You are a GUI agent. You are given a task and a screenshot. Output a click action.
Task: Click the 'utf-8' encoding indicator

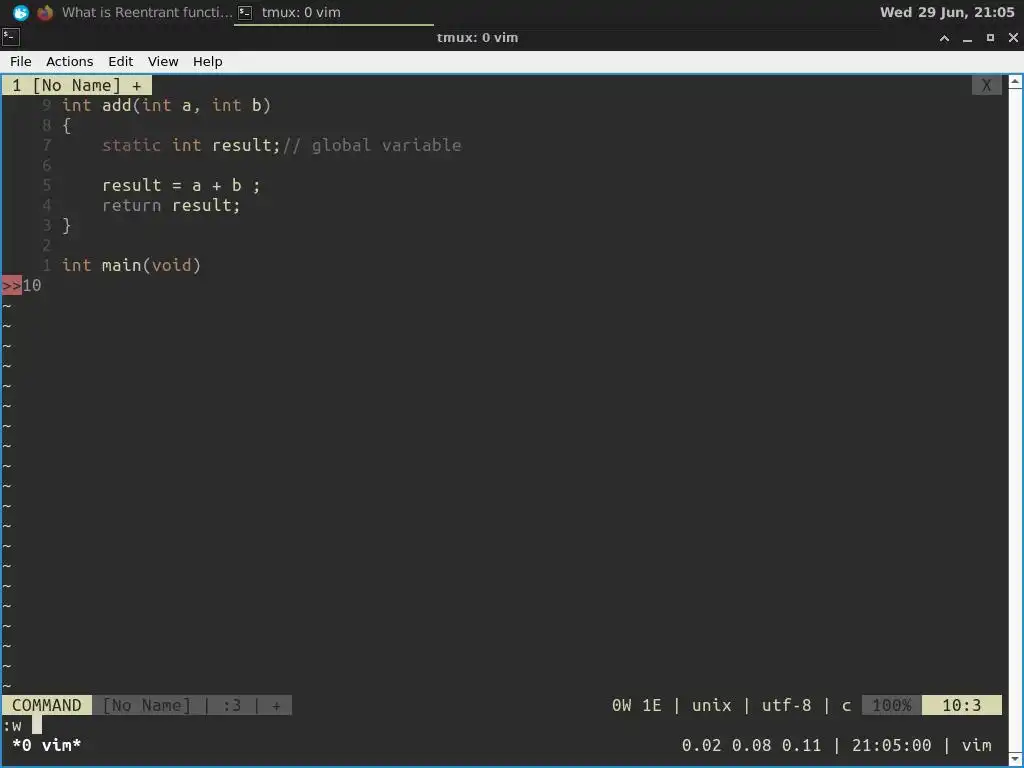pos(786,705)
